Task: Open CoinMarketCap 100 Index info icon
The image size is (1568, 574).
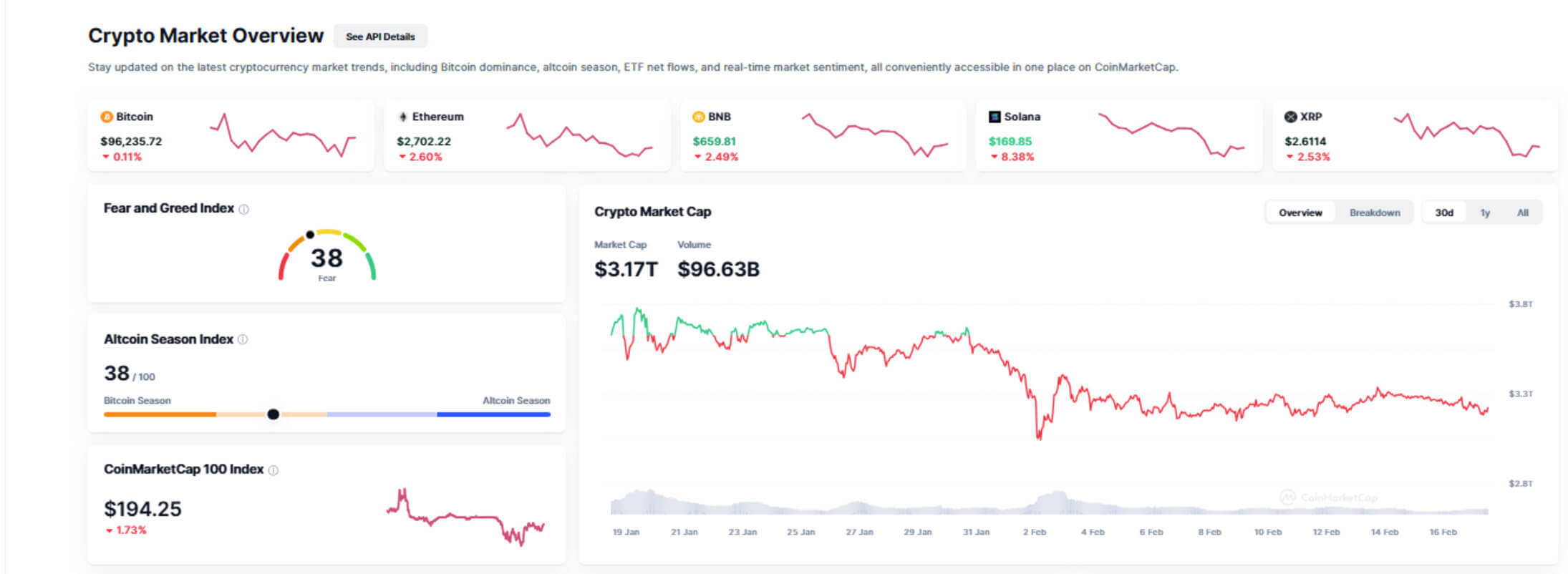Action: click(274, 470)
